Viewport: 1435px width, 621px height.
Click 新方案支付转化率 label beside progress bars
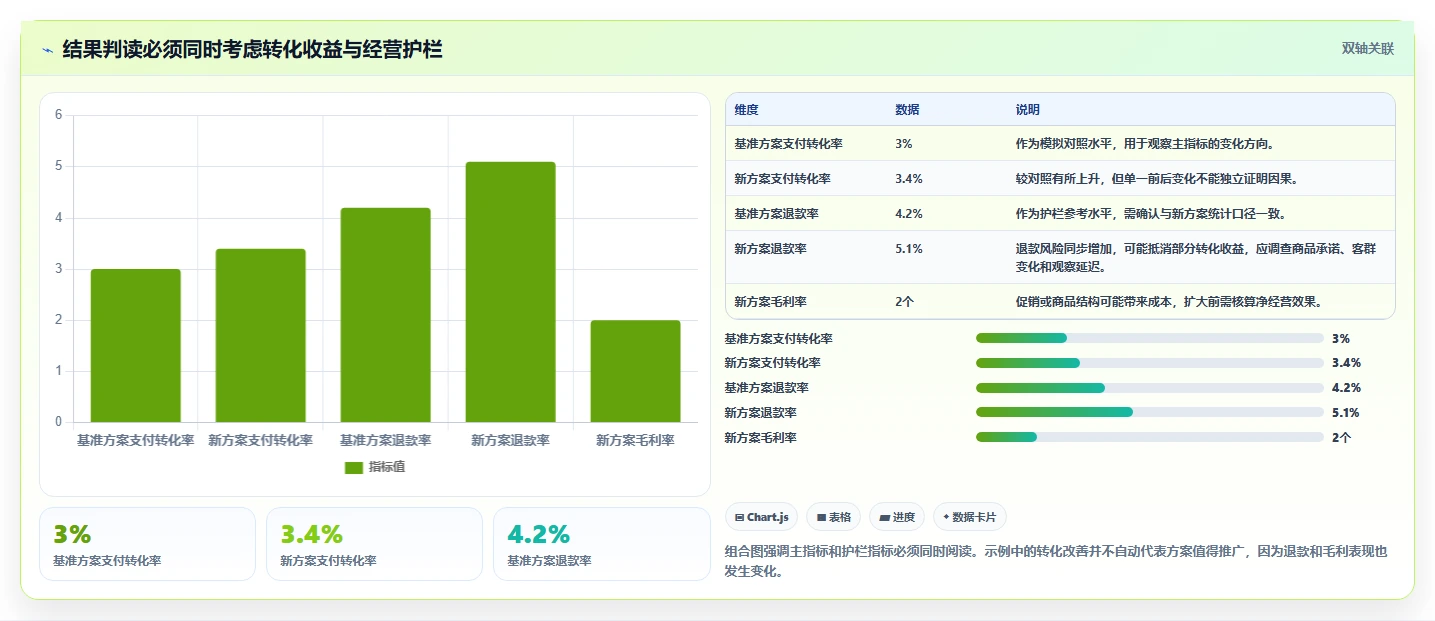pyautogui.click(x=773, y=363)
